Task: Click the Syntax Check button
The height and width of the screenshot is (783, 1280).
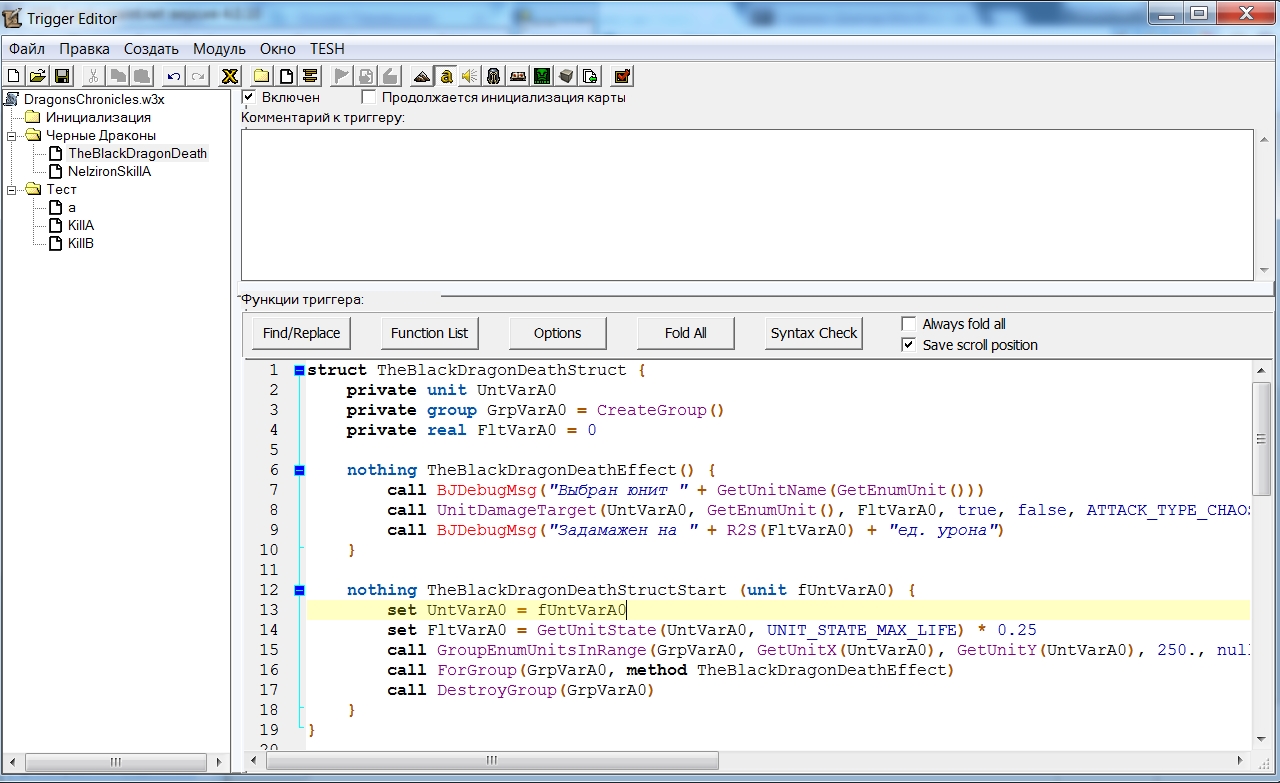Action: 814,333
